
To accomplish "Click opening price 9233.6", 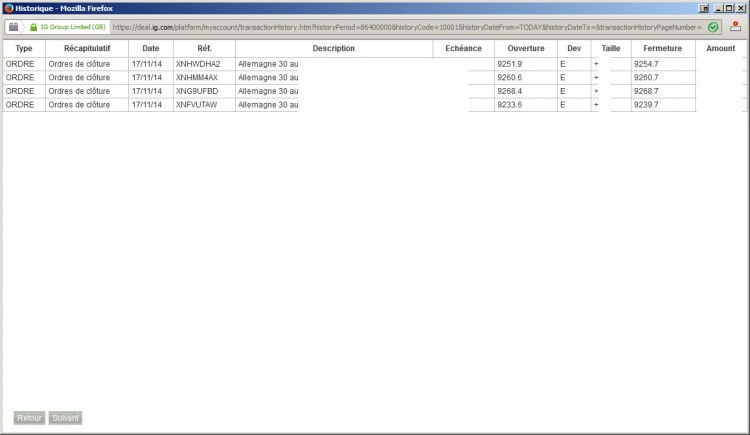I will [x=509, y=105].
